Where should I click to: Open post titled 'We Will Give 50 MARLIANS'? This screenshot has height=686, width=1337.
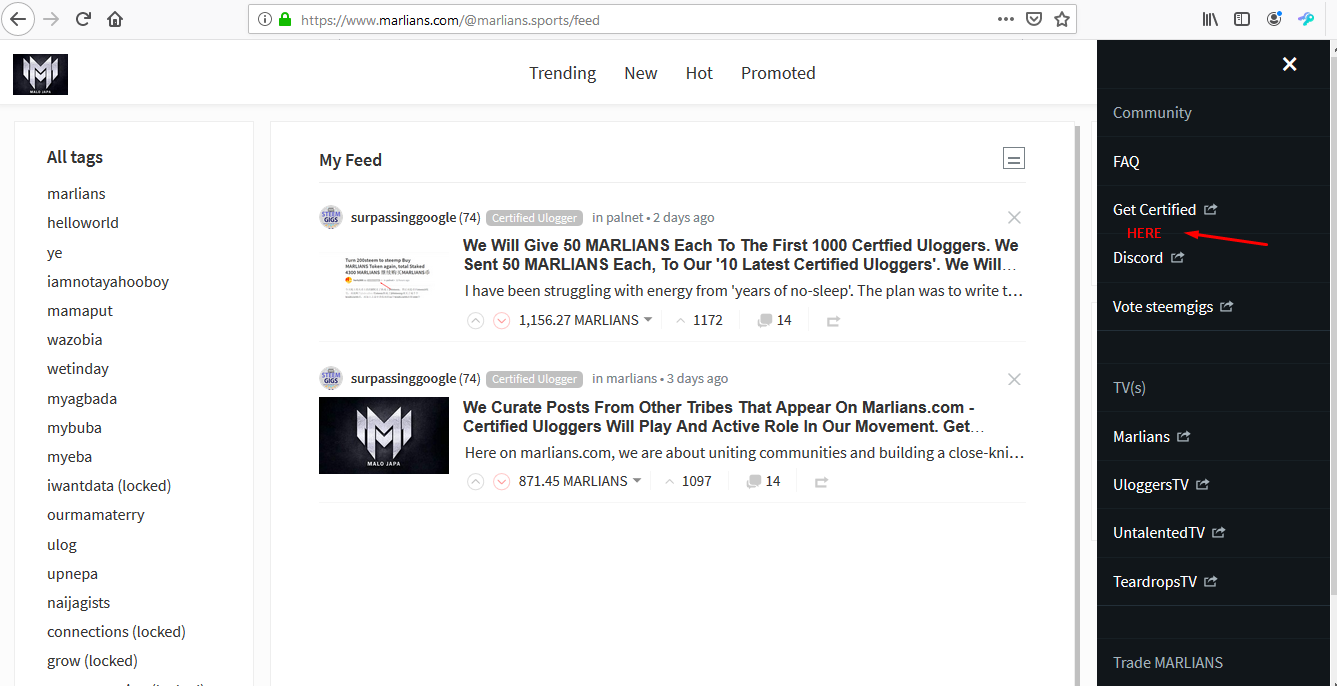coord(741,255)
